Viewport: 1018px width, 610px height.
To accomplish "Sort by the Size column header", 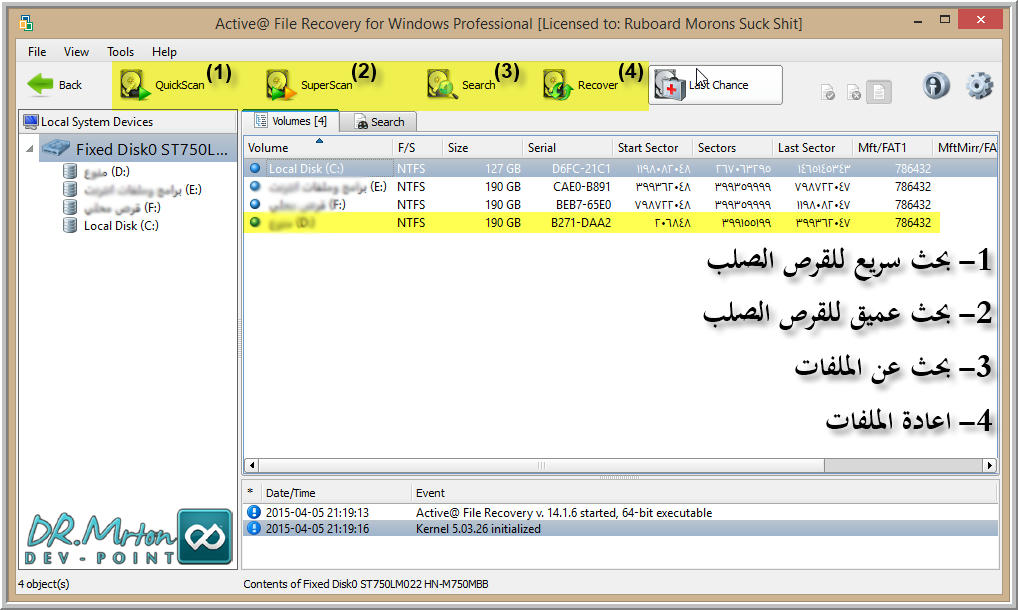I will [482, 148].
